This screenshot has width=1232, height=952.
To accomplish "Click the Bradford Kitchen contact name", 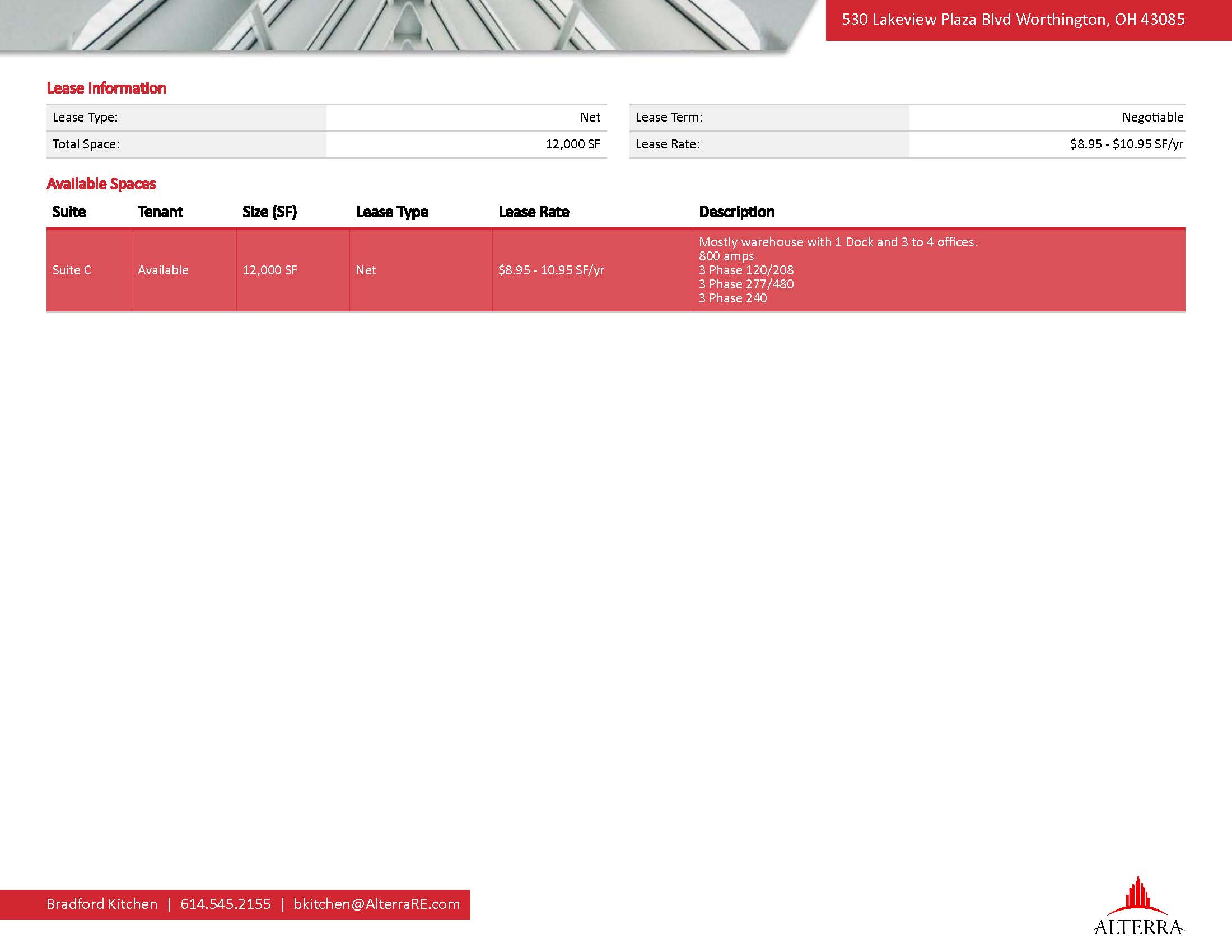I will [101, 904].
